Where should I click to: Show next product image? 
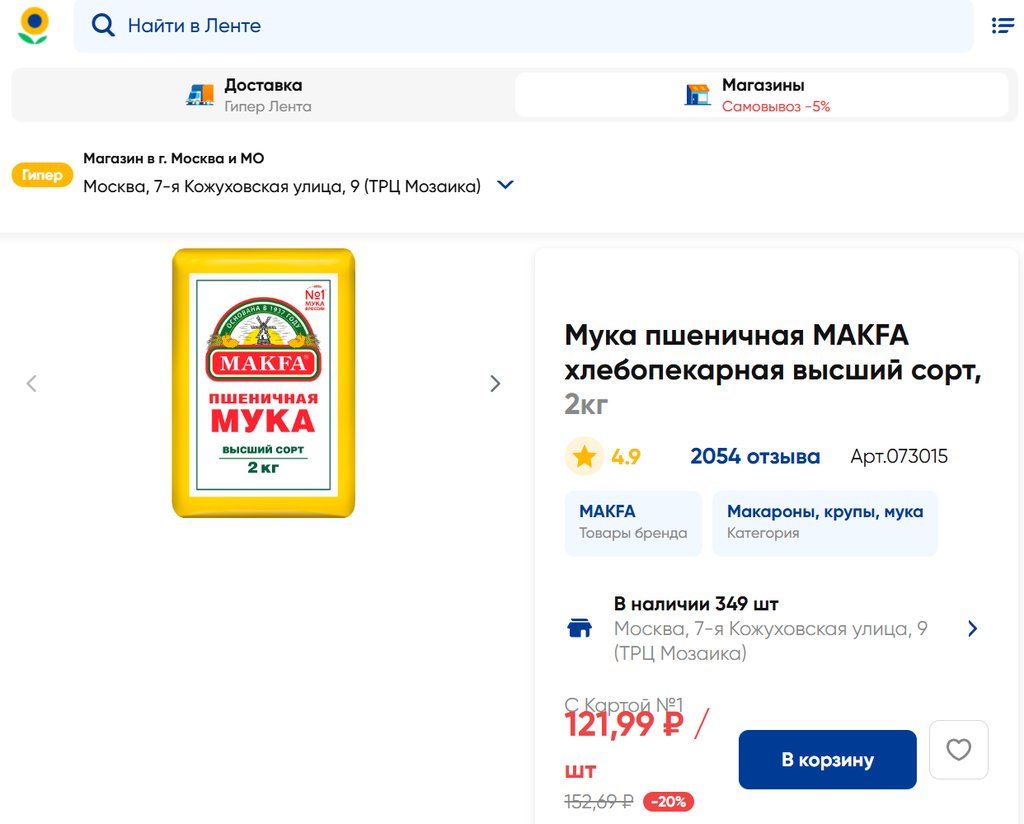point(495,383)
